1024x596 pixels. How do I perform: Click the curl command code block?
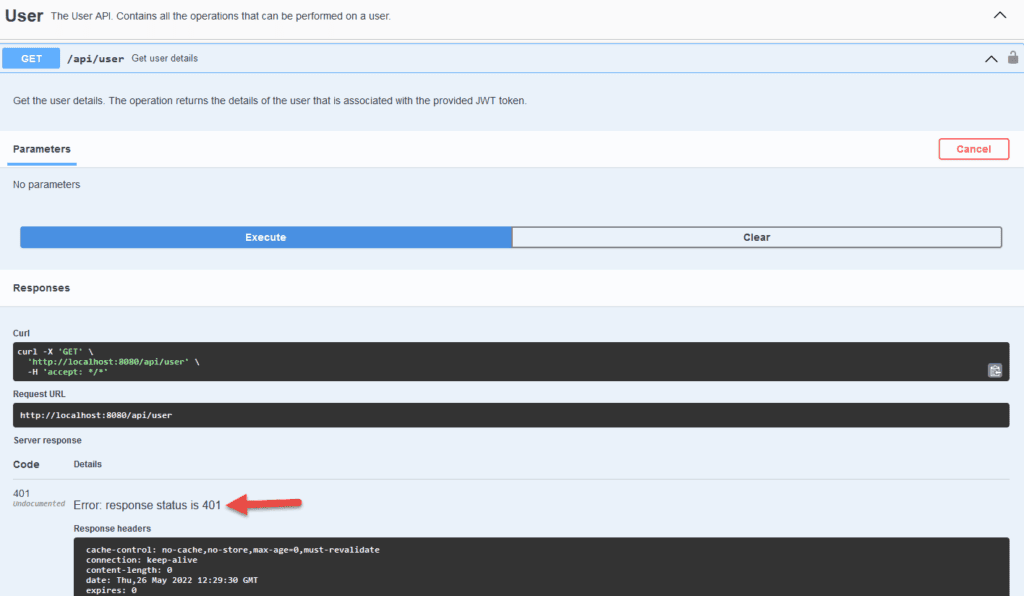coord(511,362)
